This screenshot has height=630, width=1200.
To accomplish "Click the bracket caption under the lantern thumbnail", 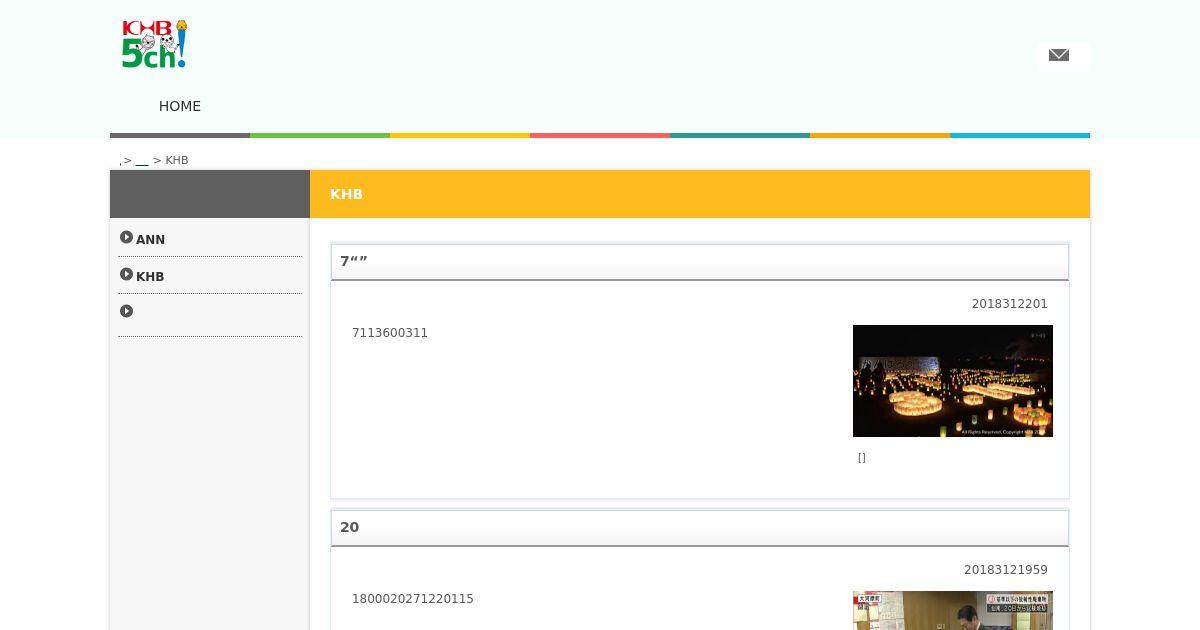I will pos(862,458).
